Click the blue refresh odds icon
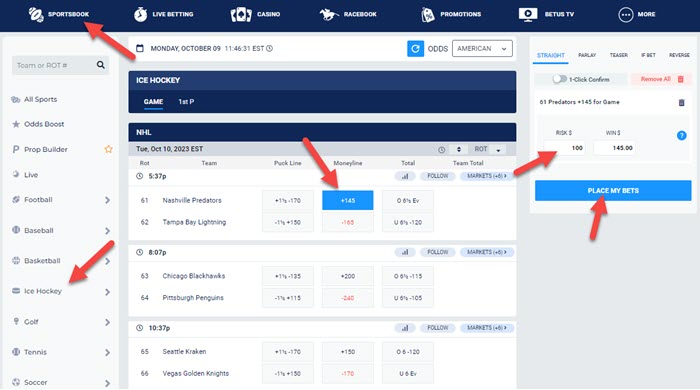 point(415,49)
